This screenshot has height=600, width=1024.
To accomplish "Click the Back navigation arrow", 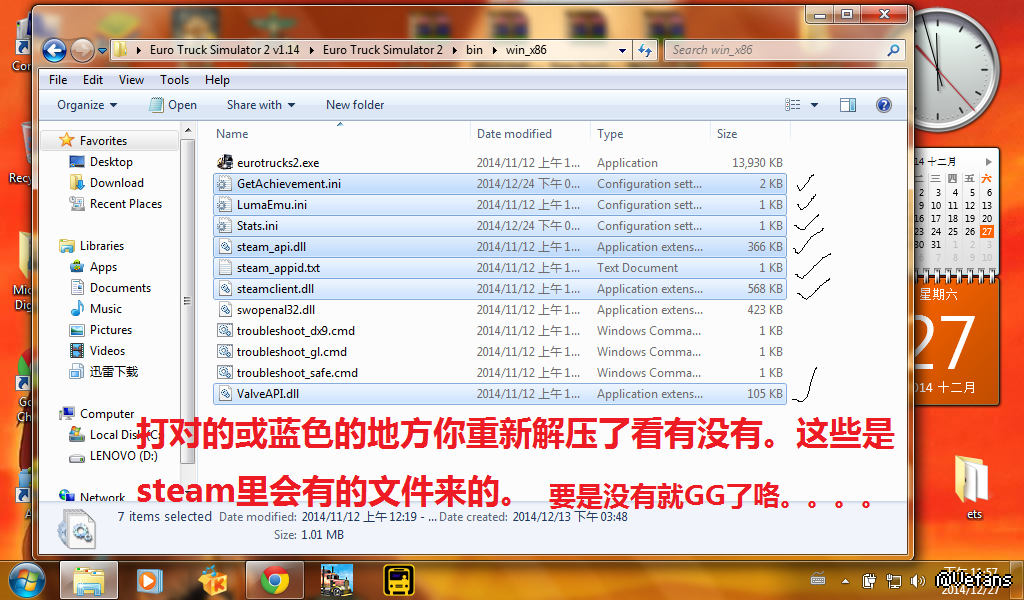I will (x=54, y=50).
